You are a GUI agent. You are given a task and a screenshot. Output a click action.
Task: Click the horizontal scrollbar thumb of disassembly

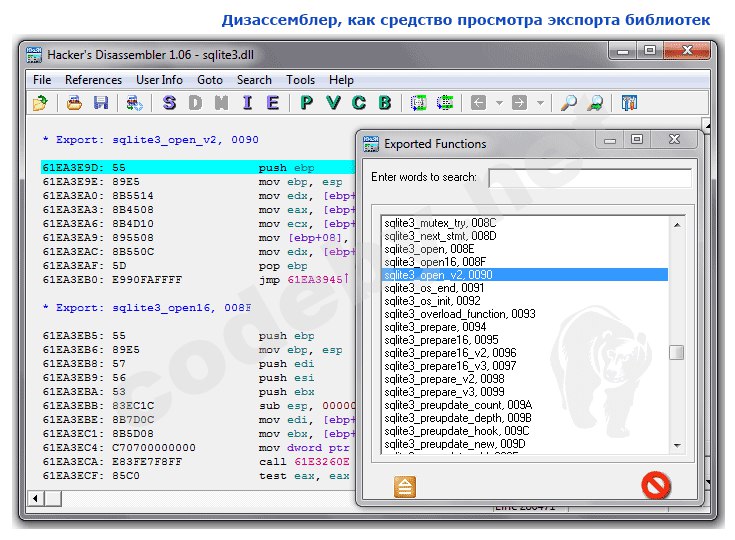click(x=53, y=498)
